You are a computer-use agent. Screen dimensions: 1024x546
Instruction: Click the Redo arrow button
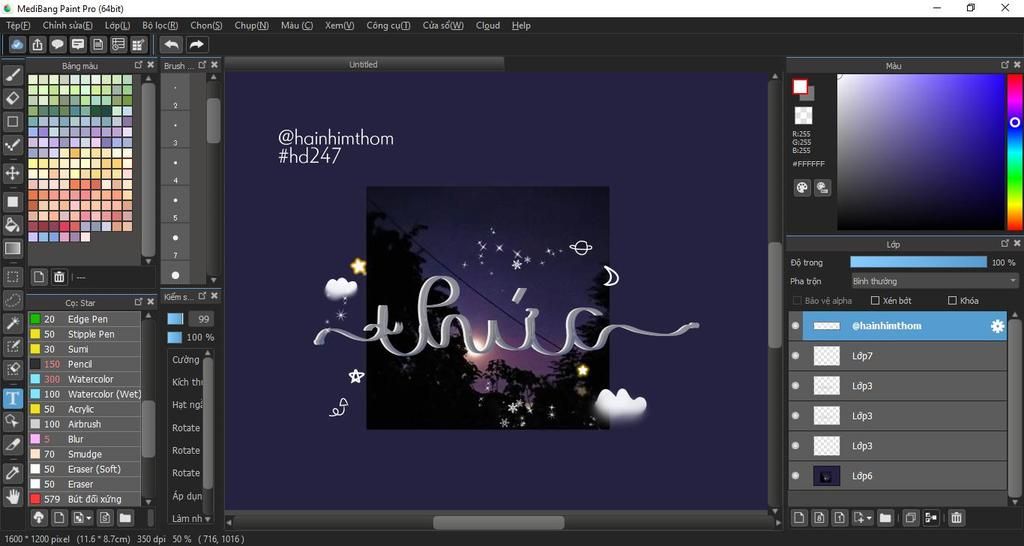click(196, 44)
